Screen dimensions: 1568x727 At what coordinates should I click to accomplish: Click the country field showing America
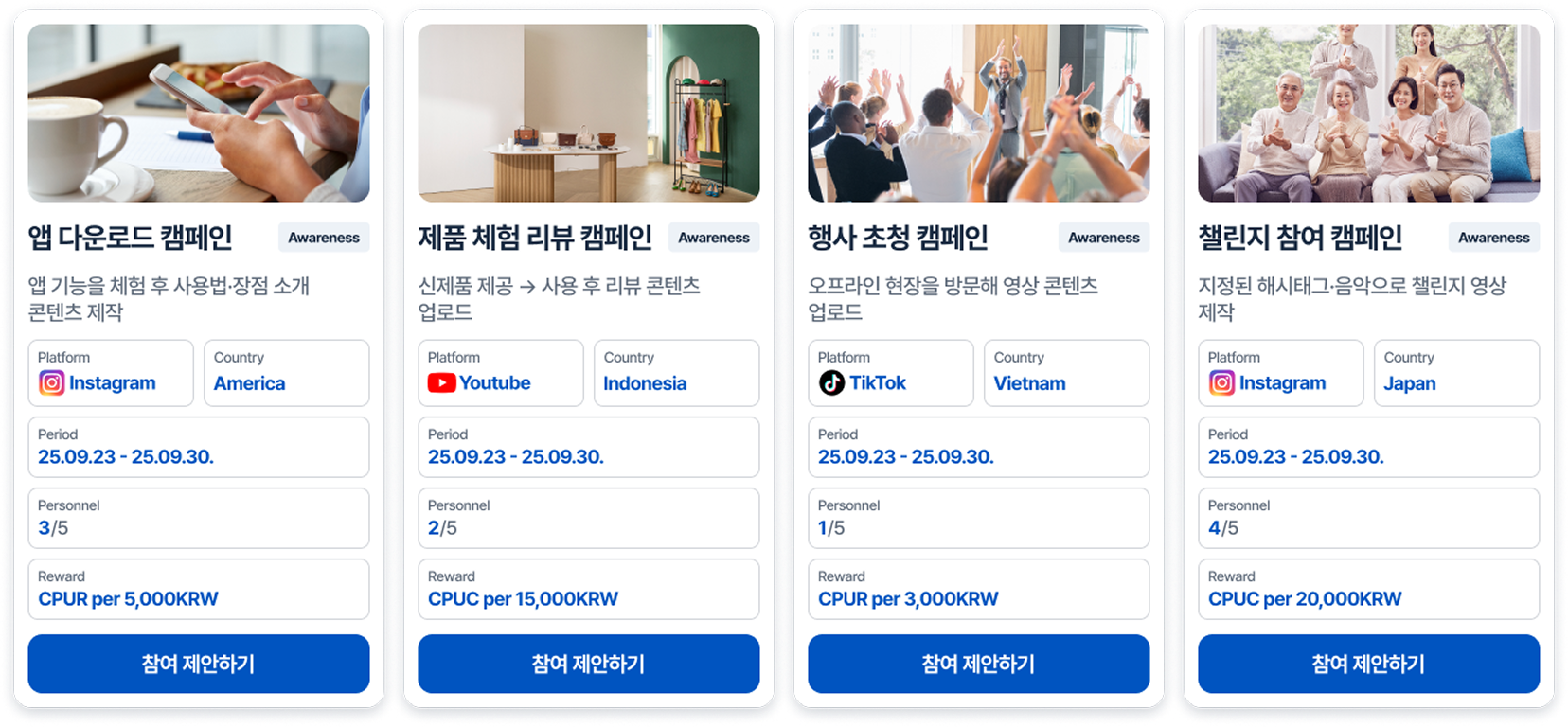pyautogui.click(x=287, y=373)
